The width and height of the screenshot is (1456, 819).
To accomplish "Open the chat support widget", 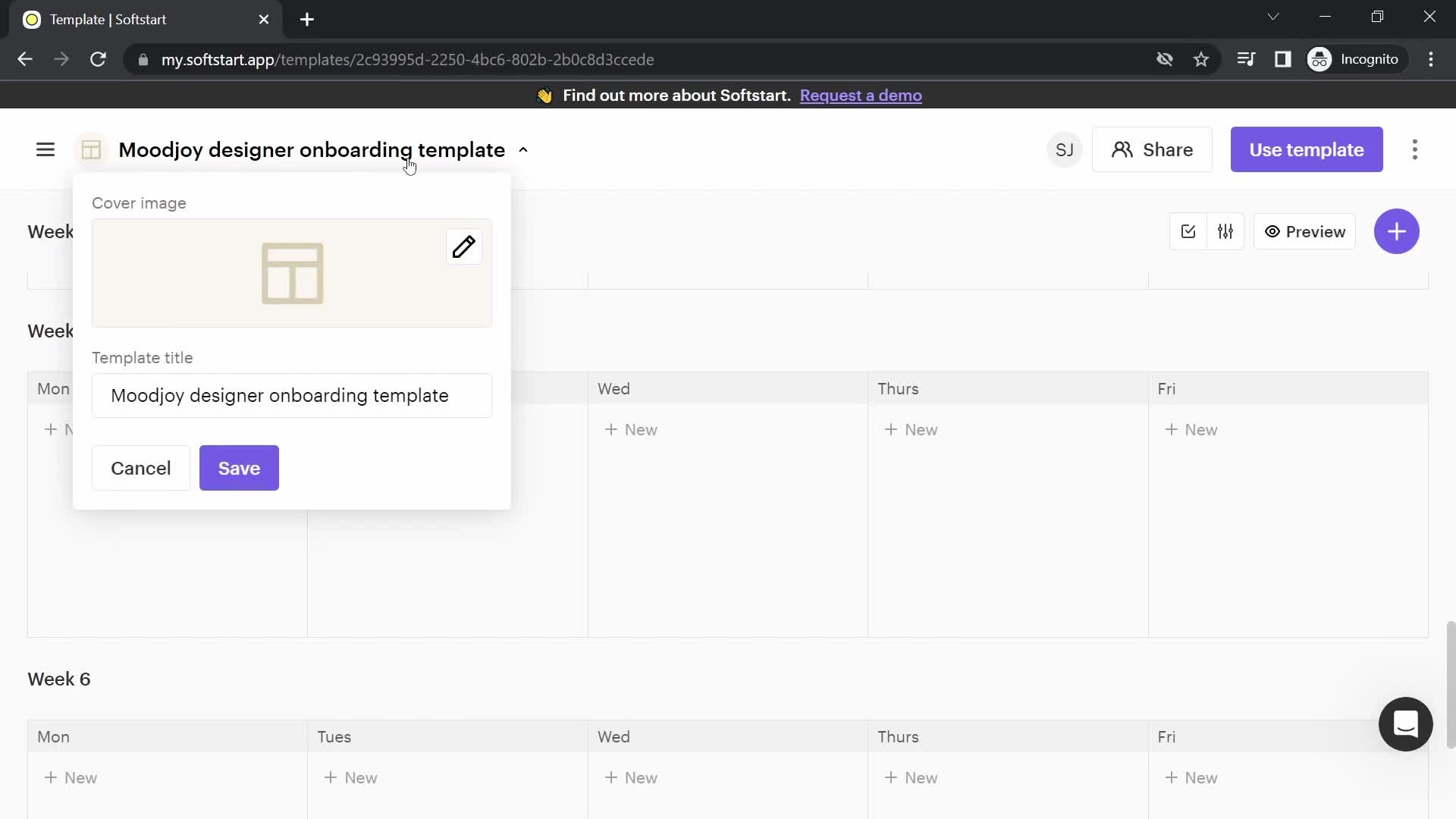I will pos(1405,724).
